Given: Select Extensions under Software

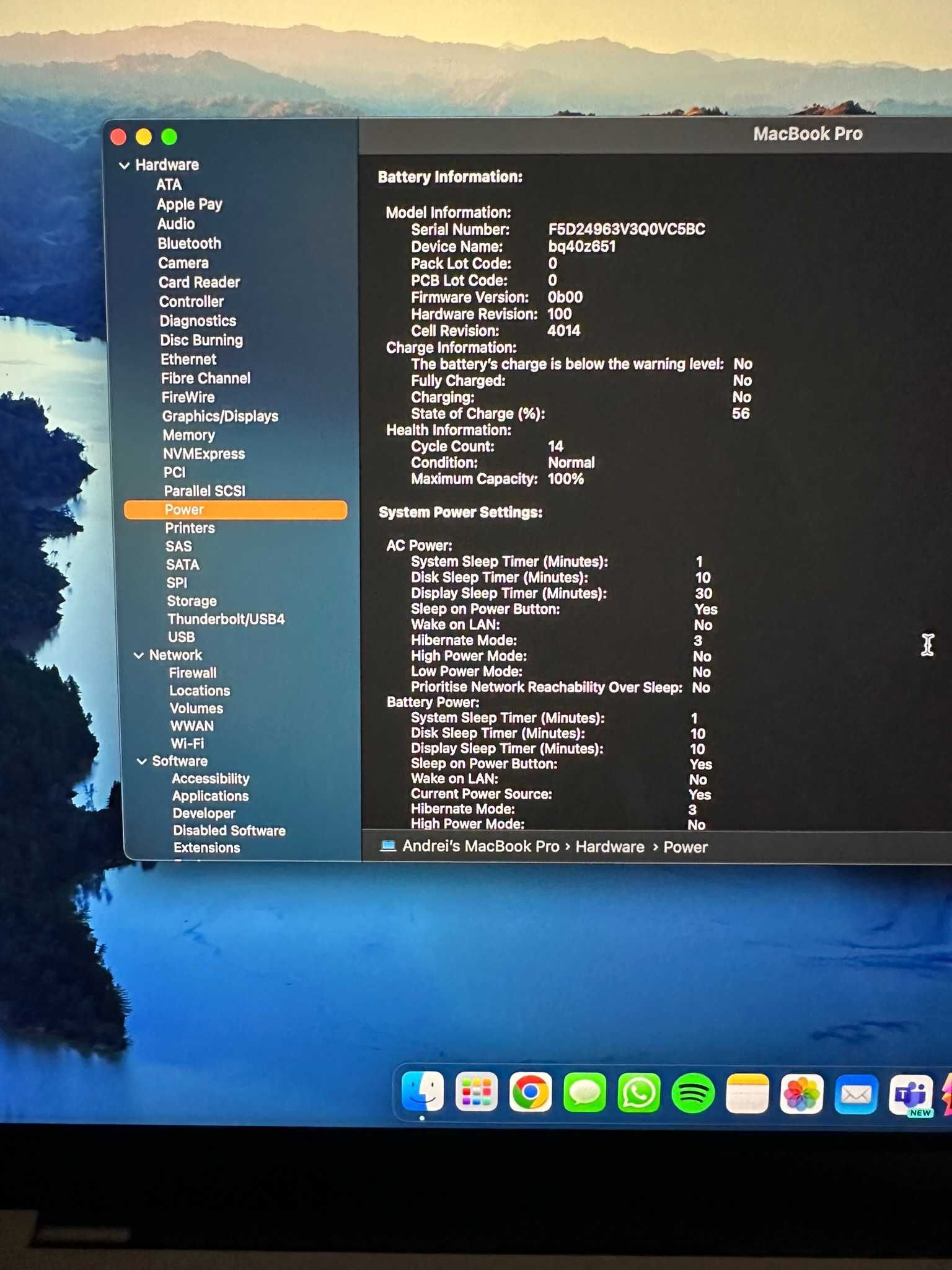Looking at the screenshot, I should 206,848.
